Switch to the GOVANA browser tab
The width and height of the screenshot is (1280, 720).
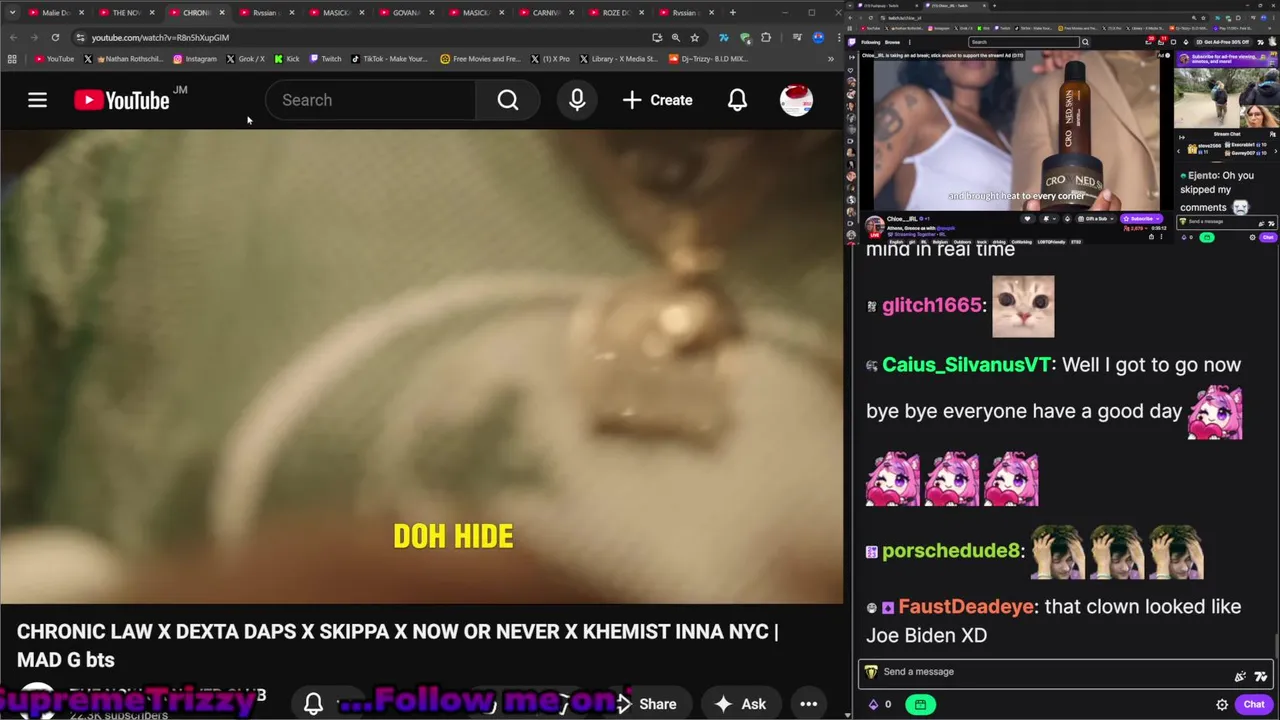(405, 13)
